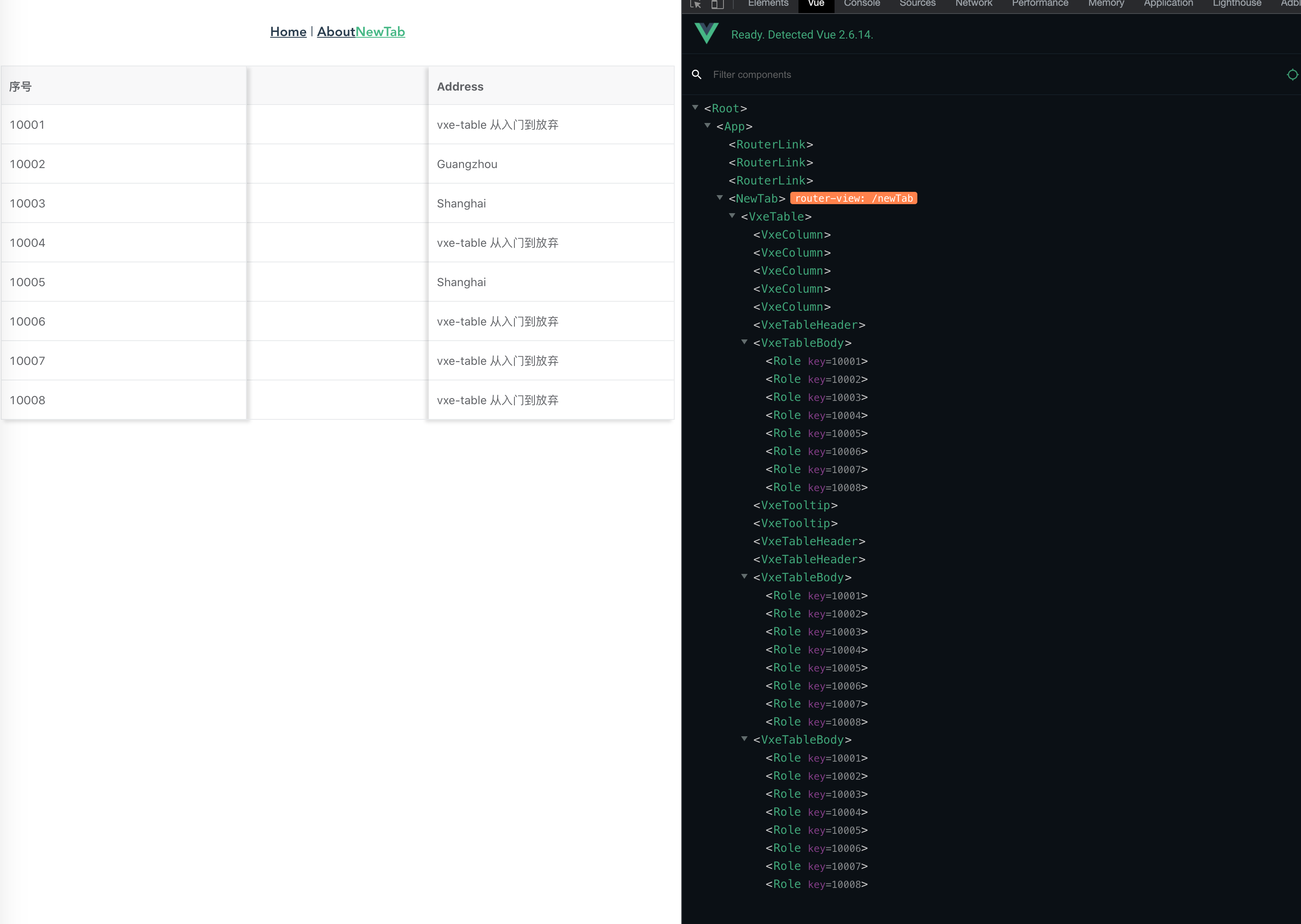Collapse the VxeTable component arrow

(732, 216)
